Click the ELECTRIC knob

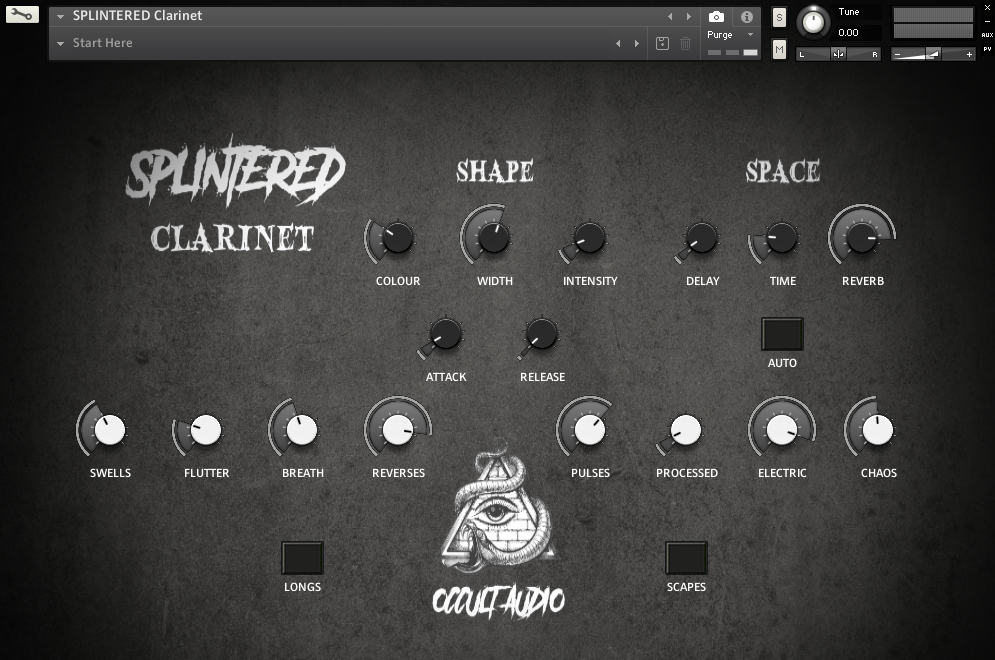[x=782, y=430]
